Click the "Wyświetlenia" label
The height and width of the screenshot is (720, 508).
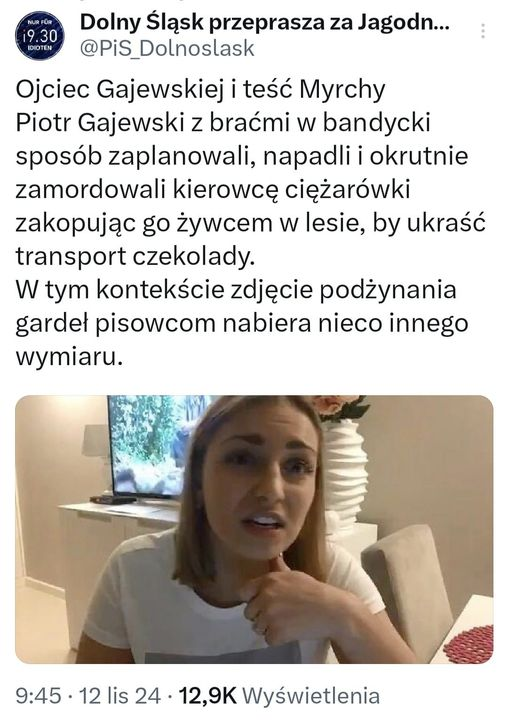pos(311,696)
